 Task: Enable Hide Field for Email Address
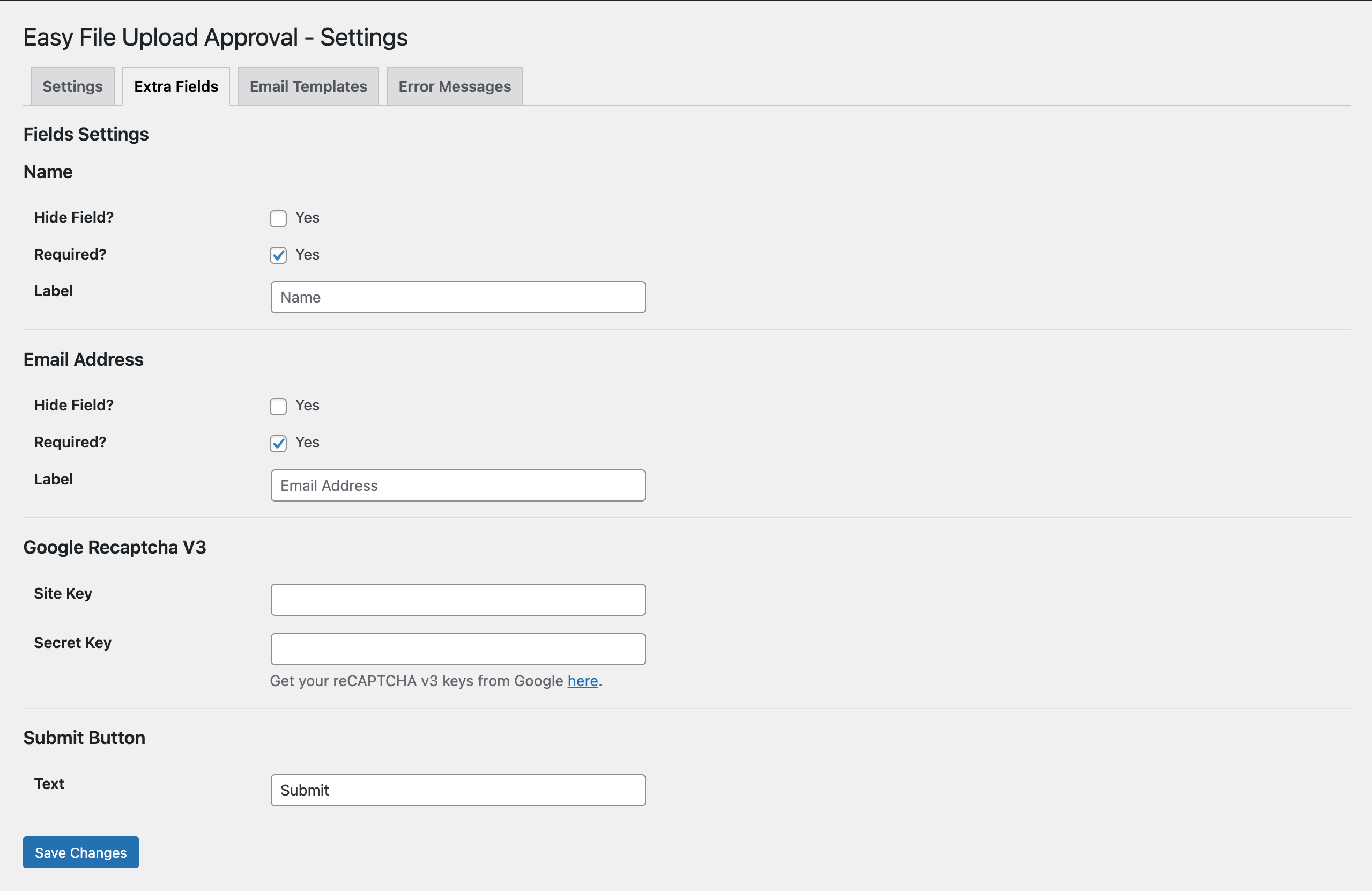click(278, 406)
